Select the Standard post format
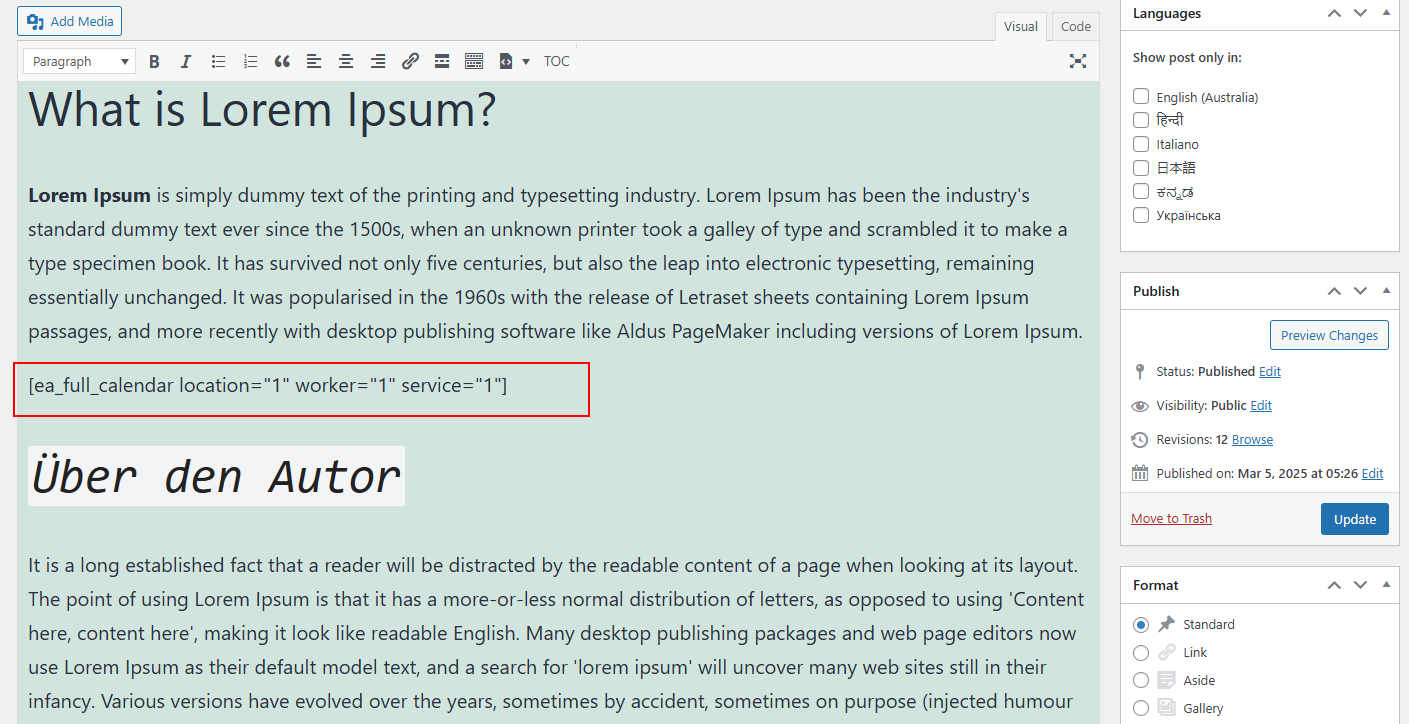 pos(1141,625)
